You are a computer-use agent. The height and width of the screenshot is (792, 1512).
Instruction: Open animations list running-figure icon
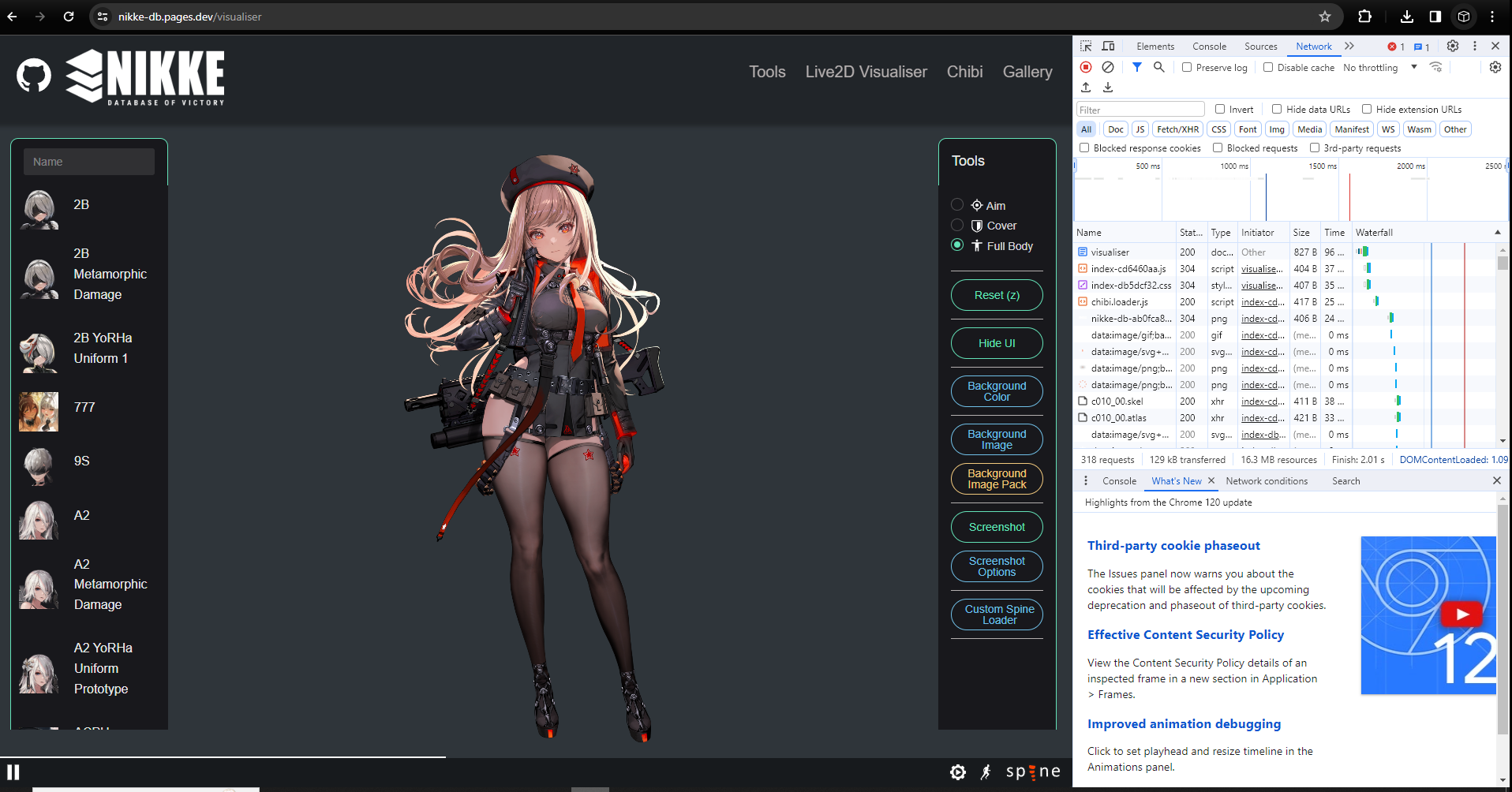click(986, 772)
